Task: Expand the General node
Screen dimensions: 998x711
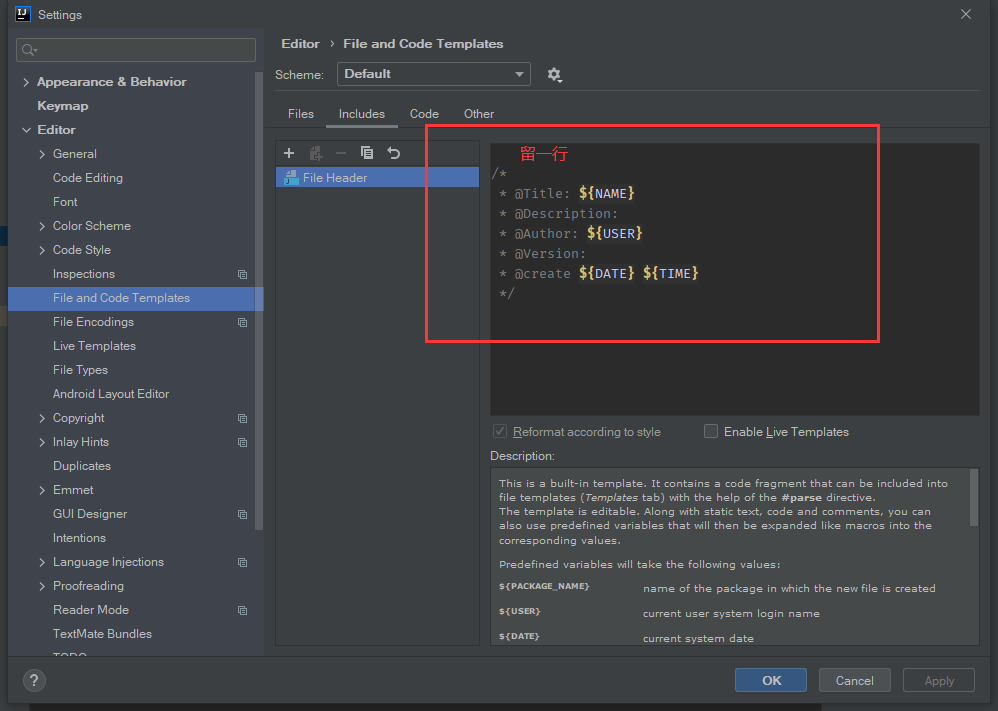Action: (x=42, y=154)
